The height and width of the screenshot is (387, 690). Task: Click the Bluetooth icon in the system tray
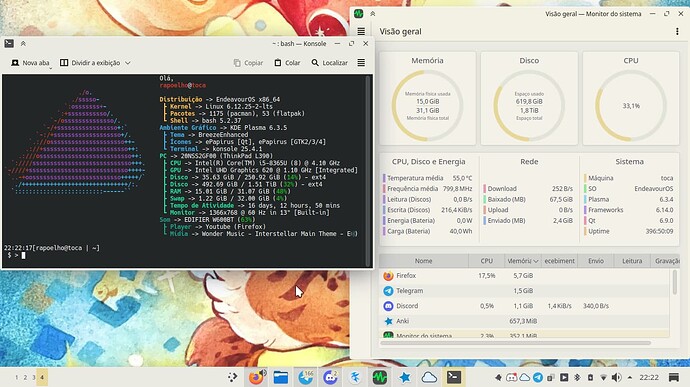pyautogui.click(x=577, y=377)
